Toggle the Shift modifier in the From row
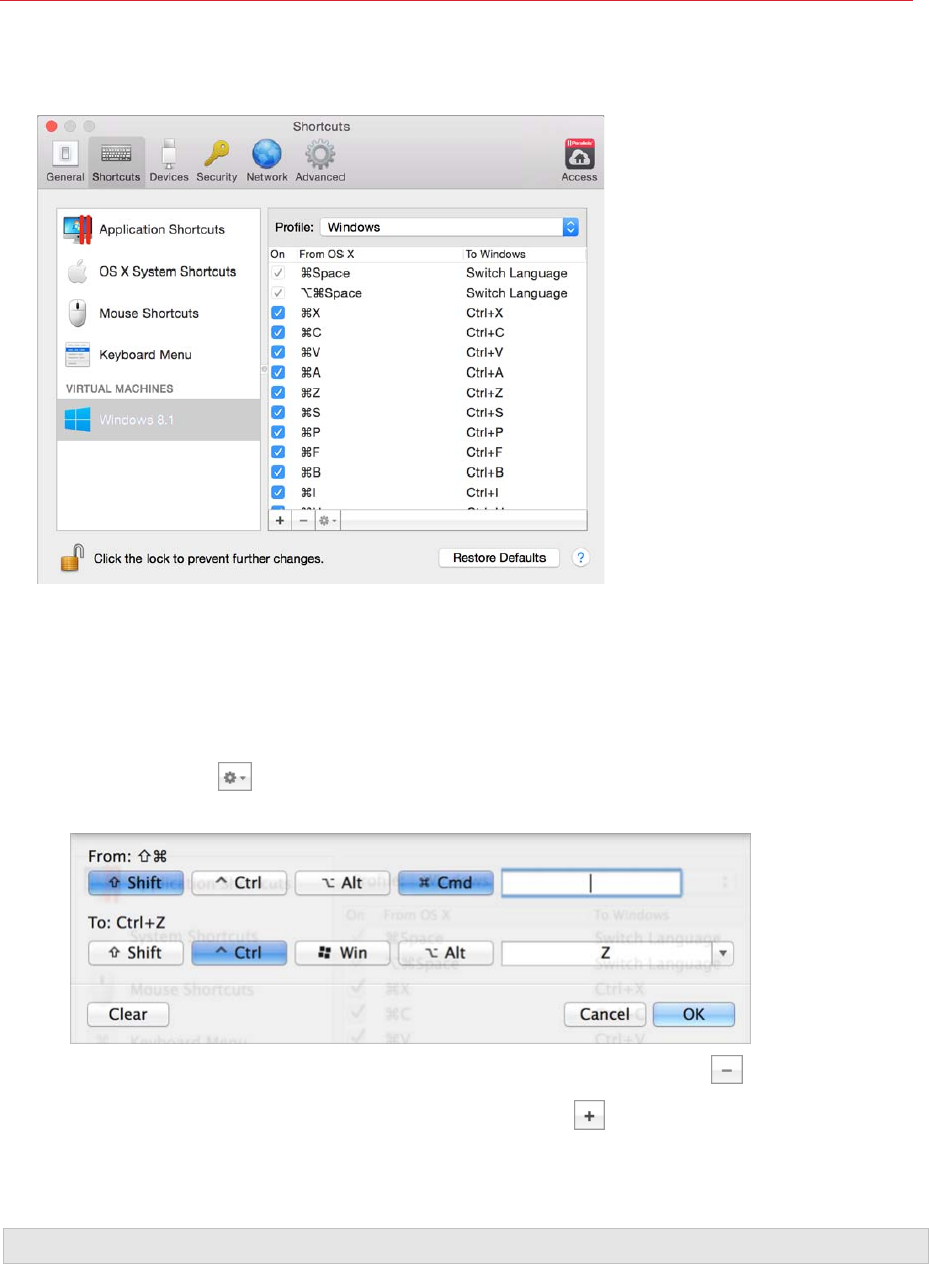This screenshot has width=929, height=1264. tap(136, 882)
